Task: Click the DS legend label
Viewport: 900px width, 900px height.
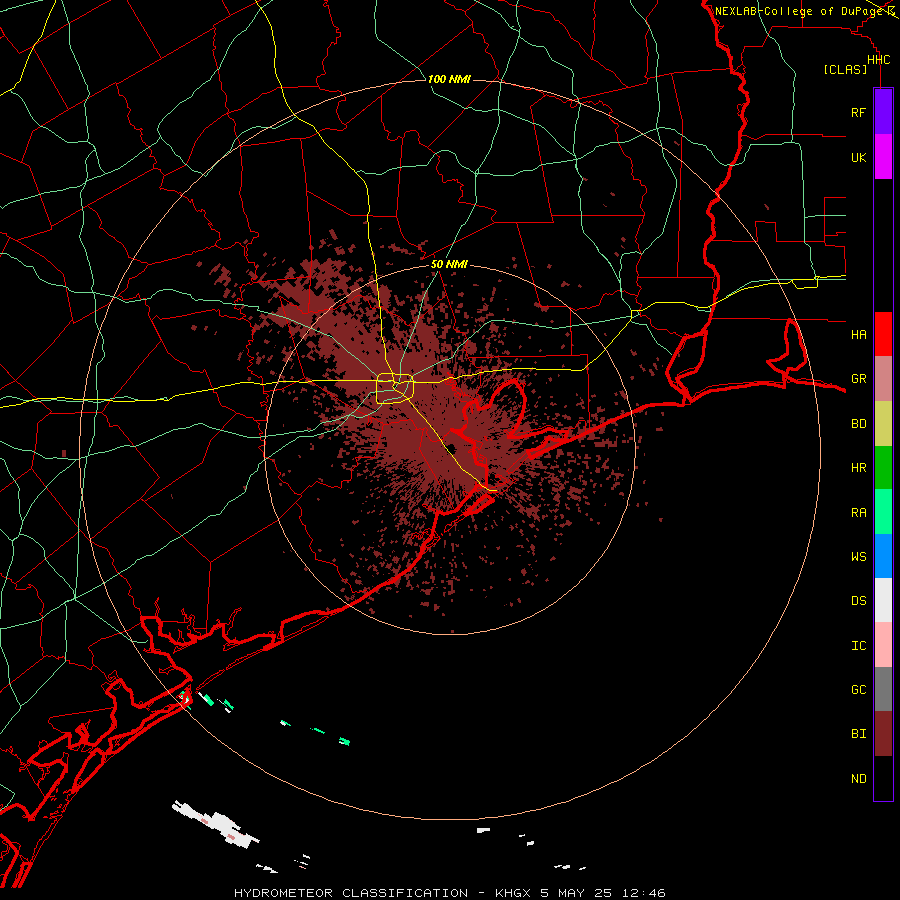Action: [x=858, y=601]
